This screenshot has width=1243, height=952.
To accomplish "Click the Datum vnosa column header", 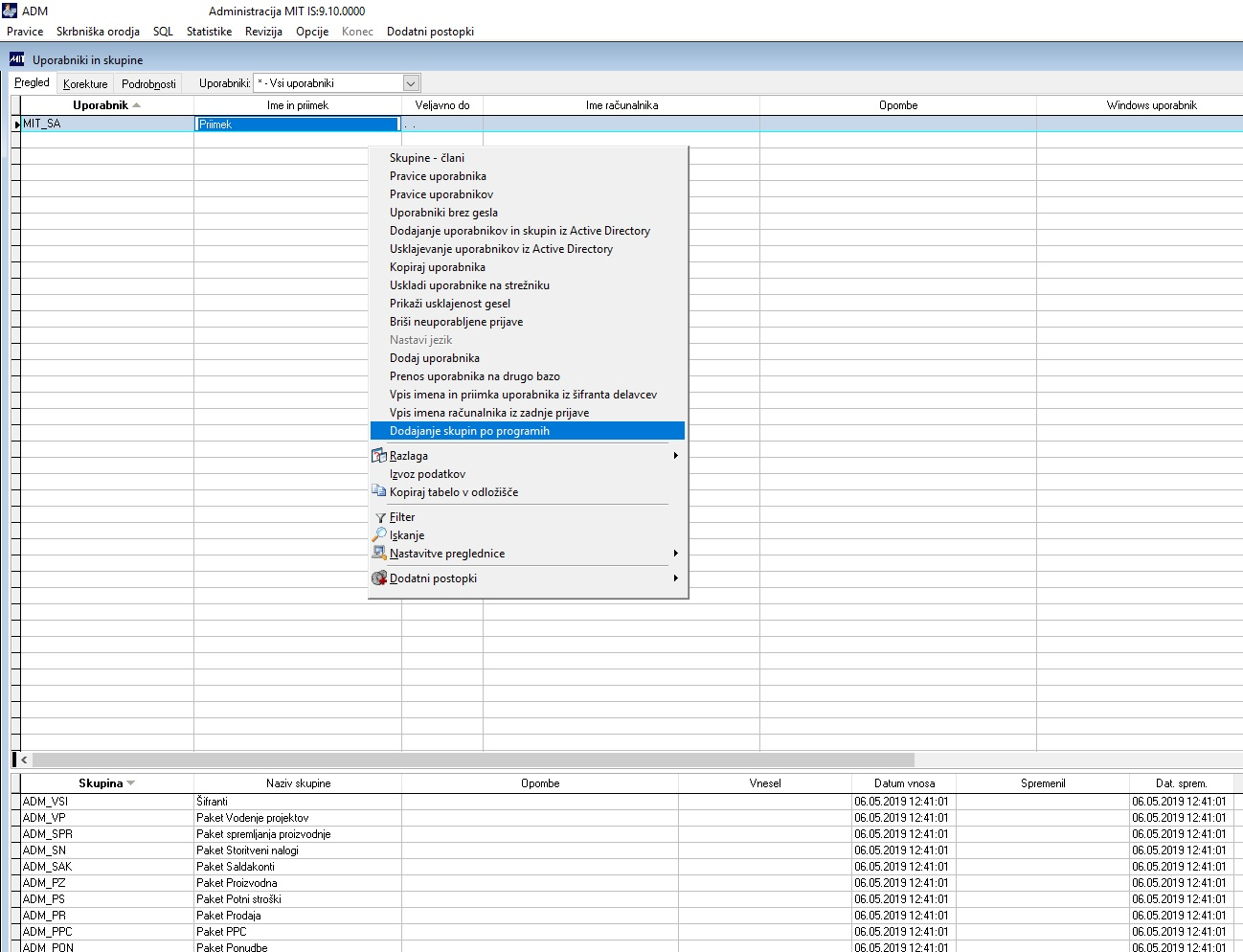I will coord(904,783).
